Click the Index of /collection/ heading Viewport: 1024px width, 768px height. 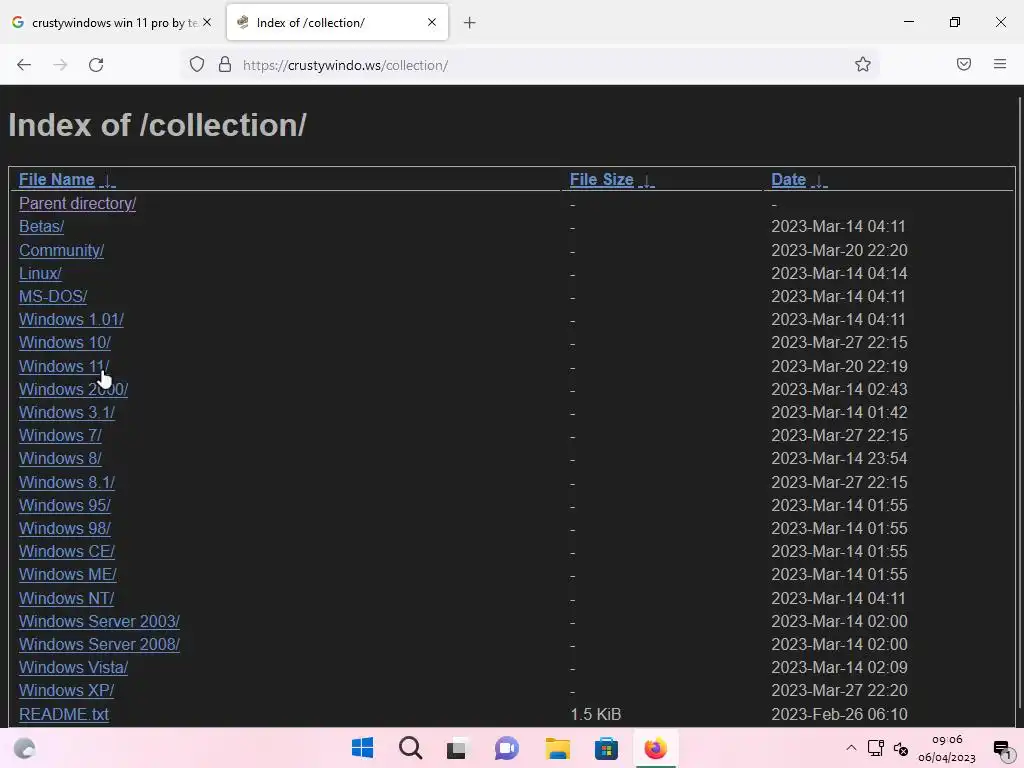point(157,125)
